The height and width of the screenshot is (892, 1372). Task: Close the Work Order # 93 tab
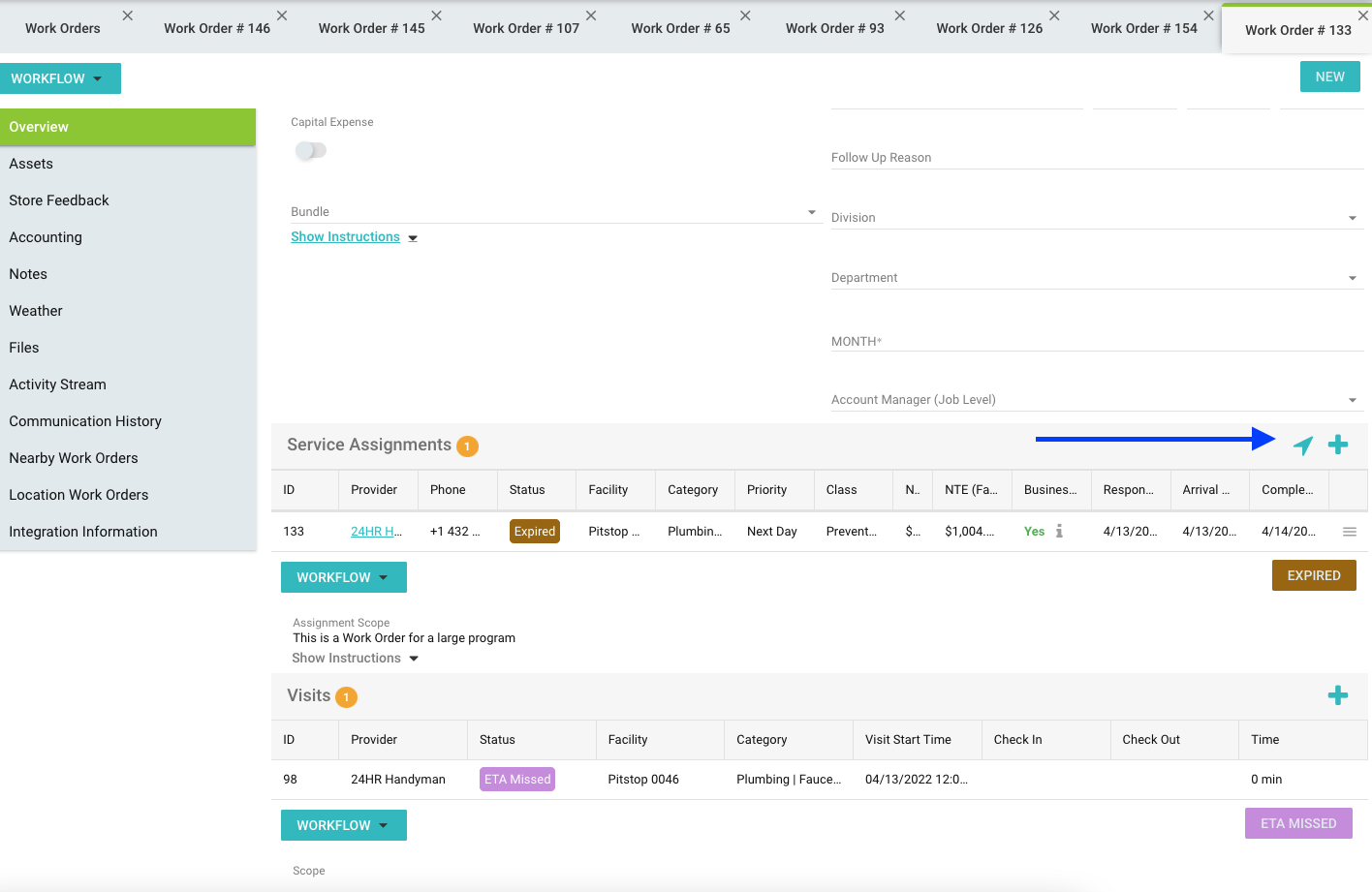click(x=900, y=15)
